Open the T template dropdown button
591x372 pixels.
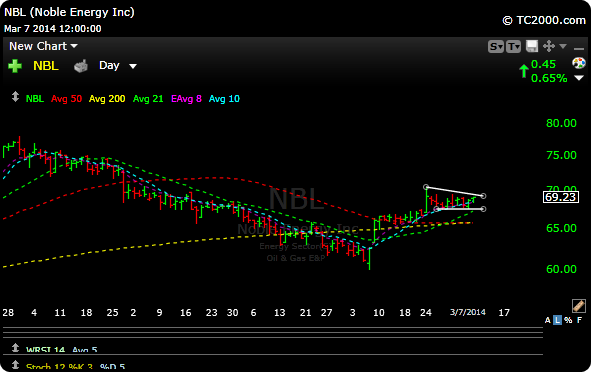click(513, 47)
